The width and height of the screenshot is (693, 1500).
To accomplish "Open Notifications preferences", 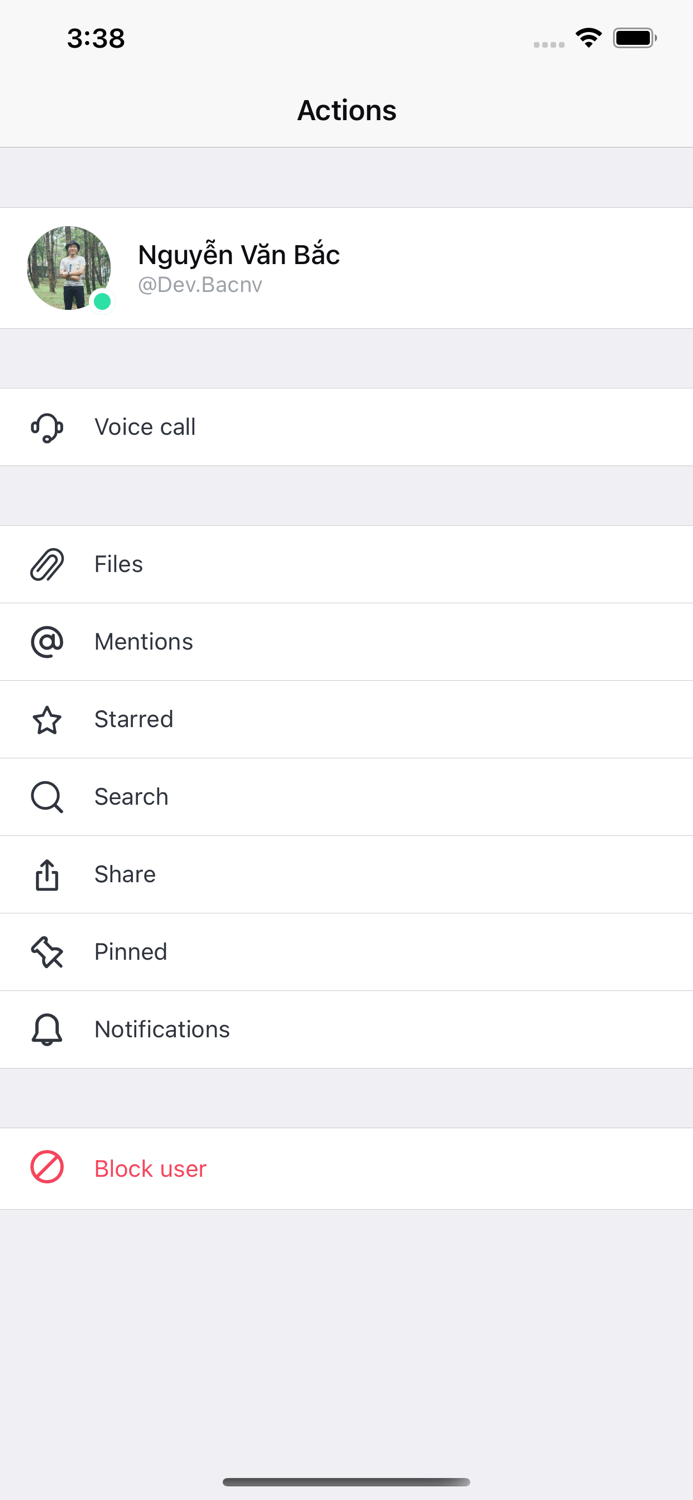I will click(x=162, y=1029).
